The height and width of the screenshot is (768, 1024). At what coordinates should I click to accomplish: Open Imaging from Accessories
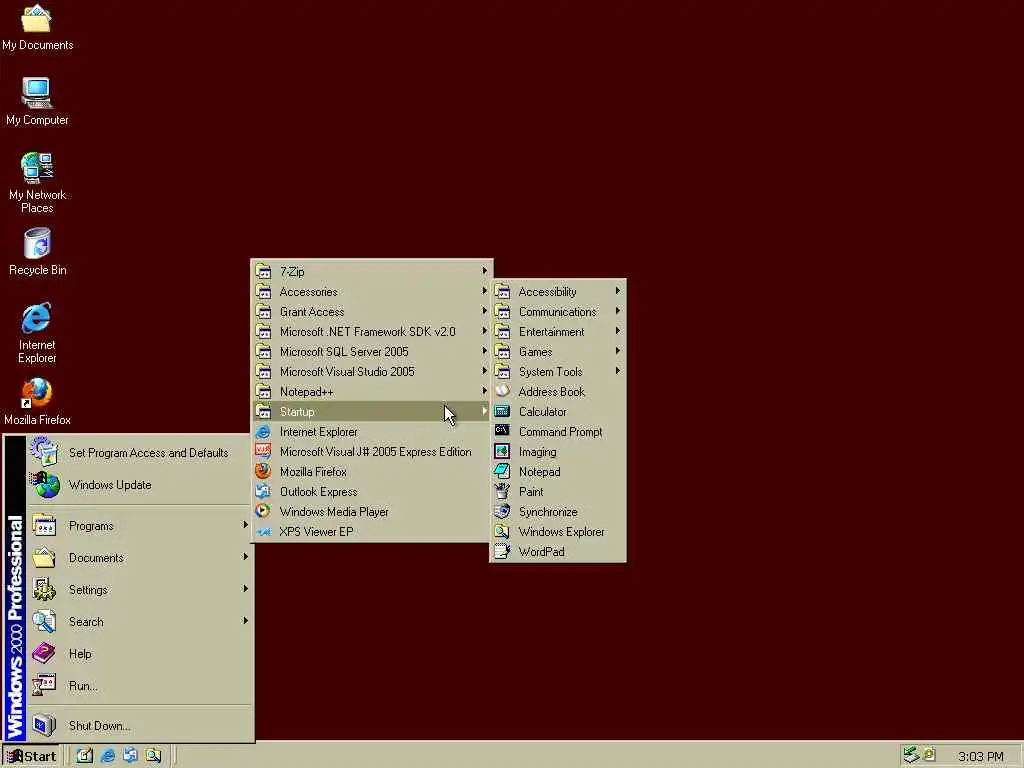[558, 452]
